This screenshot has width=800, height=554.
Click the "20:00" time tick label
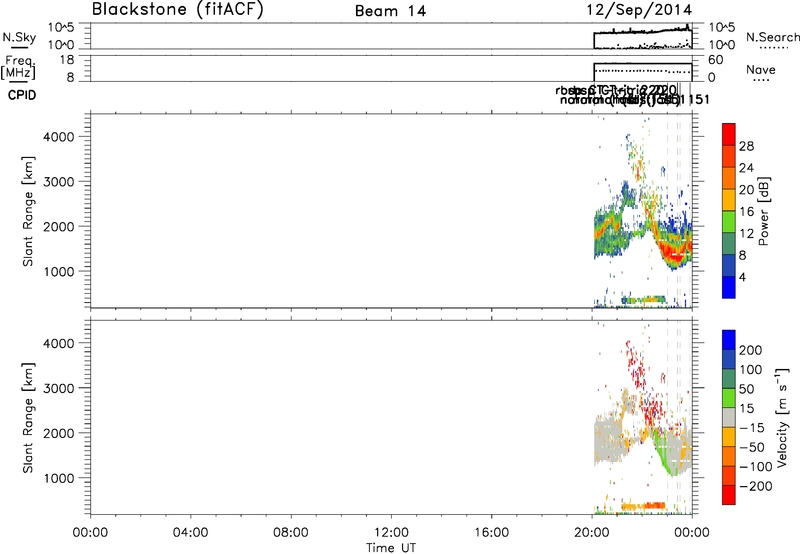coord(592,533)
